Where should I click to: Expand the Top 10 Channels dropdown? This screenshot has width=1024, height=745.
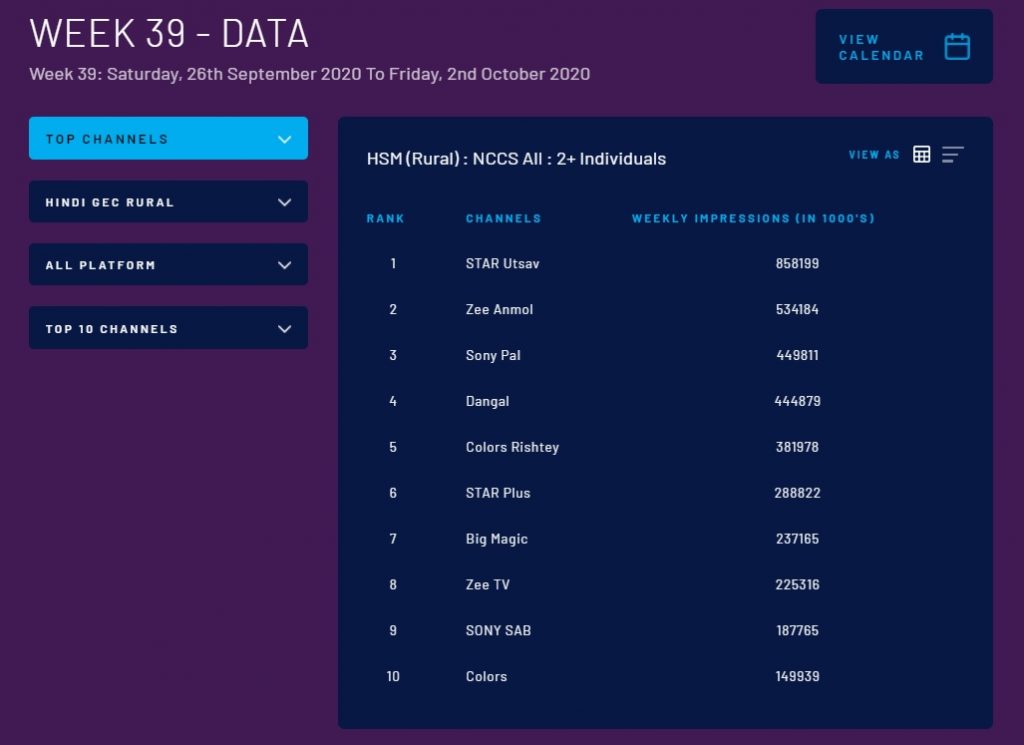pos(168,328)
